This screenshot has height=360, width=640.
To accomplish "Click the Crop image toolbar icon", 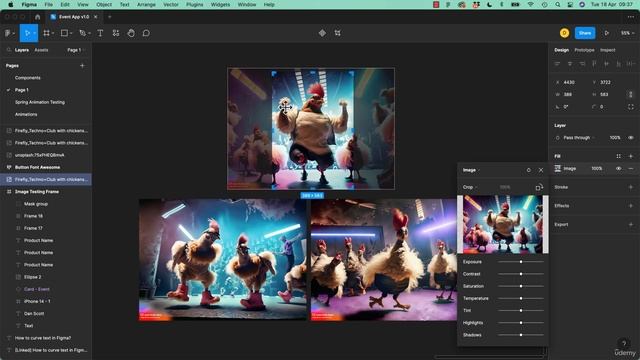I will pyautogui.click(x=338, y=33).
